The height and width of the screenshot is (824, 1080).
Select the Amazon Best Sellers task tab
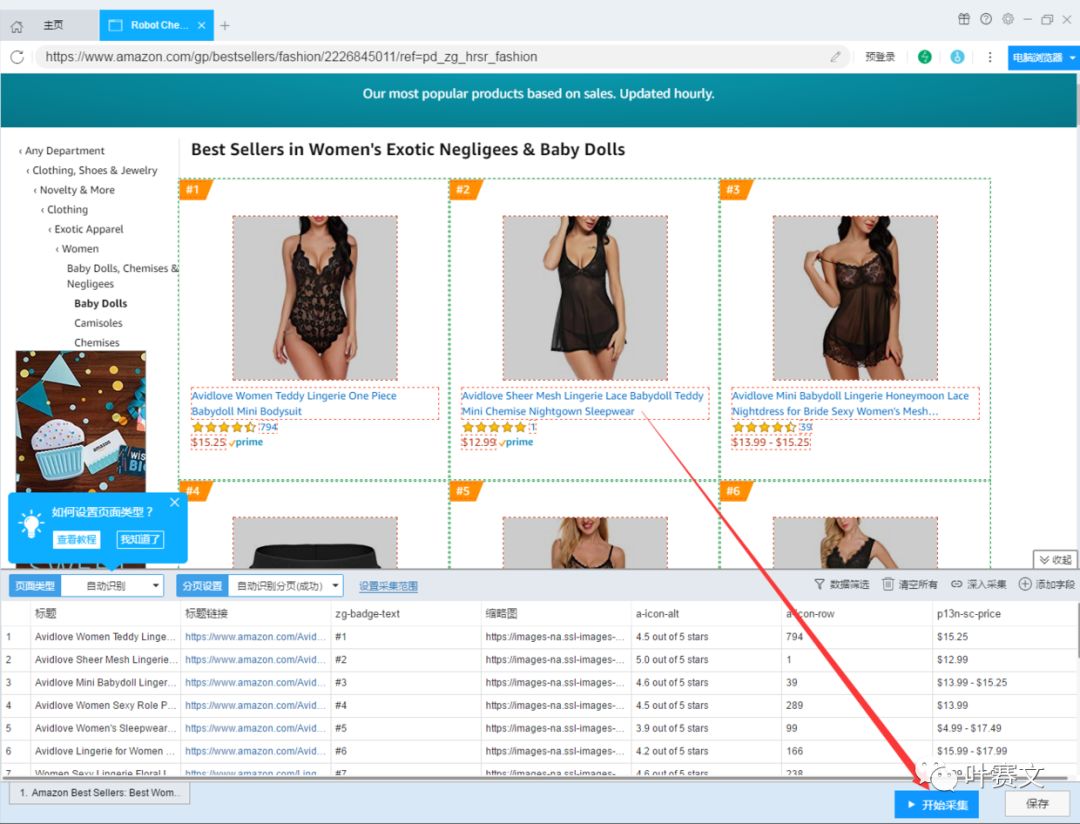point(100,793)
